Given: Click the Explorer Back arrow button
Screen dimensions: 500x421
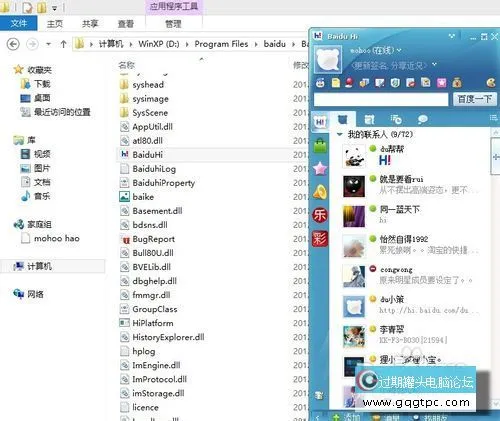Looking at the screenshot, I should (x=13, y=44).
